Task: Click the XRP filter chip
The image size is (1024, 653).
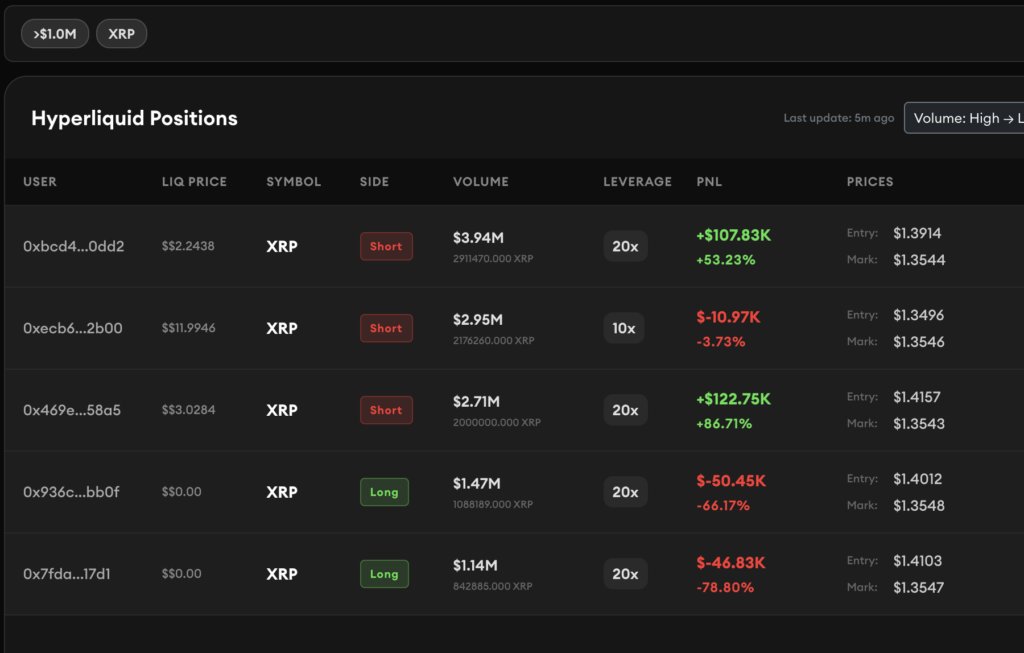Action: click(121, 34)
